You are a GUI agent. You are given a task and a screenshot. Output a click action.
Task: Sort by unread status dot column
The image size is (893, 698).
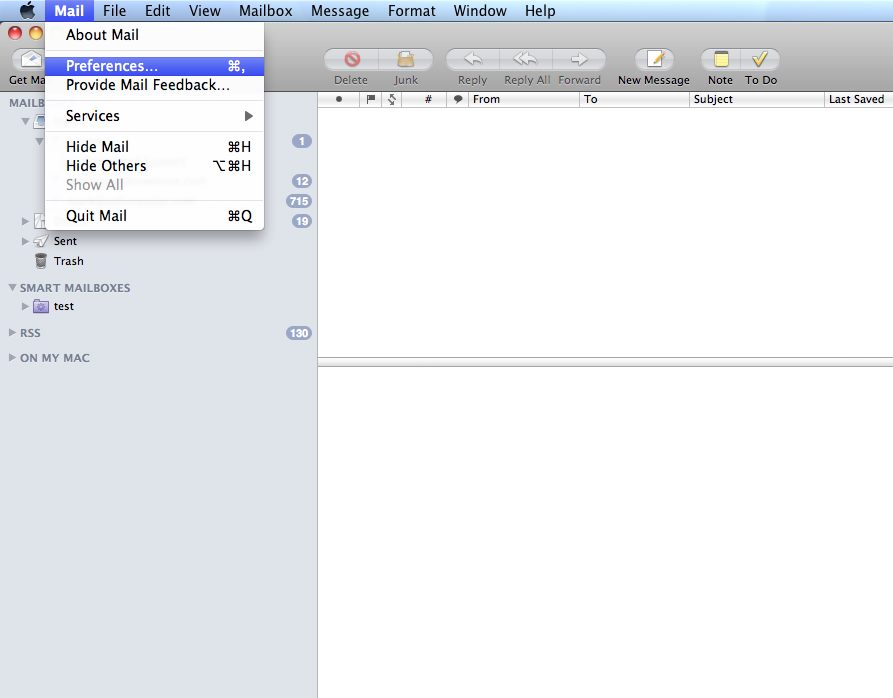coord(339,99)
